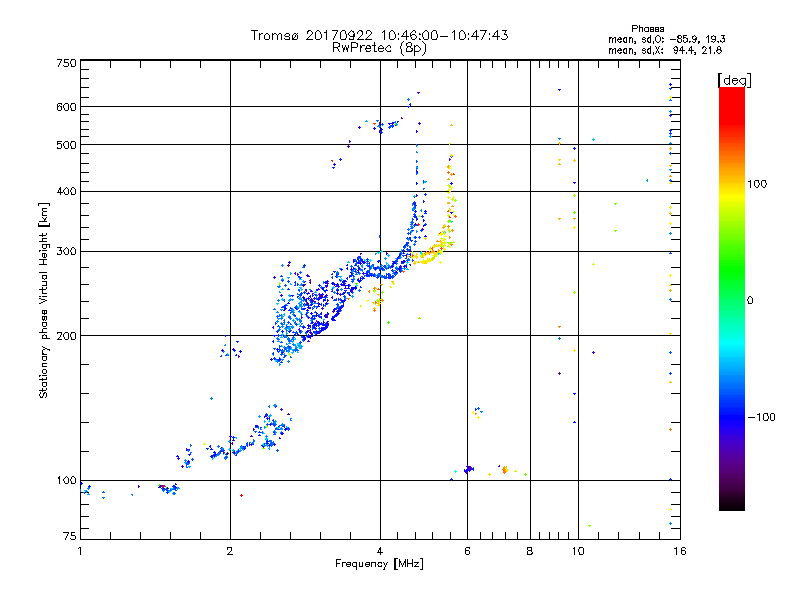
Task: Click x-axis tick label '2'
Action: click(230, 551)
